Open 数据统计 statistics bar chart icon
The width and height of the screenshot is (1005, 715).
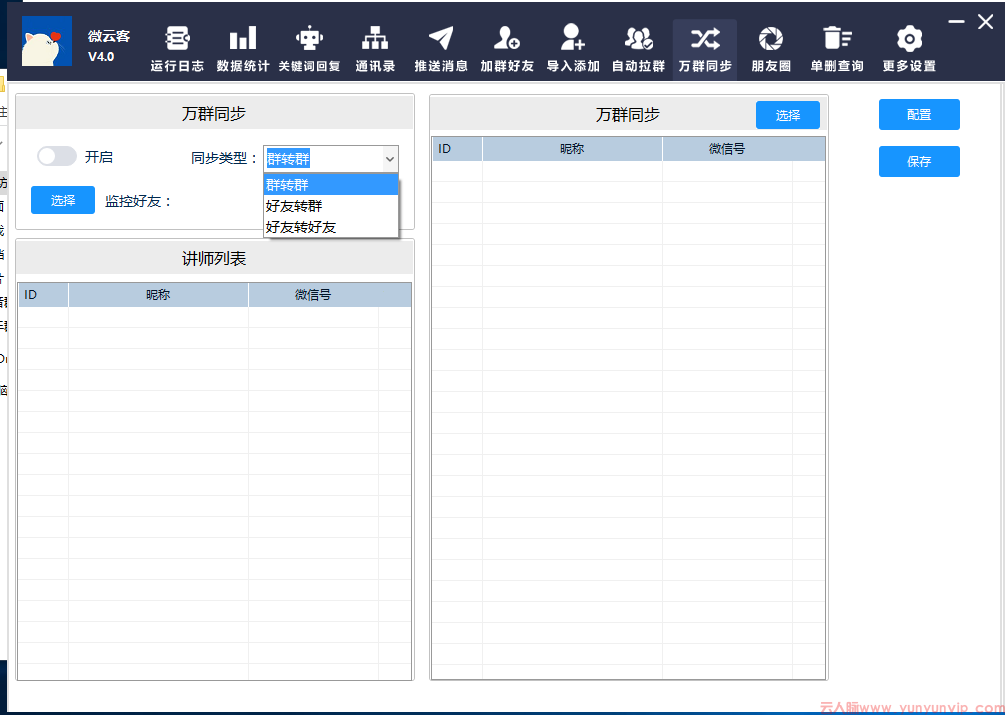click(x=242, y=40)
